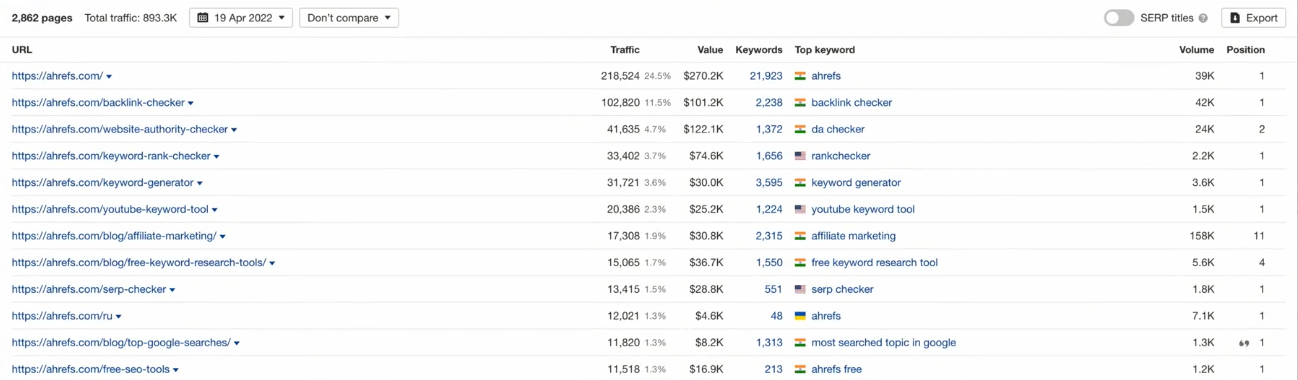Click Ukraine flag beside ahrefs keyword
The width and height of the screenshot is (1298, 380).
pos(800,316)
